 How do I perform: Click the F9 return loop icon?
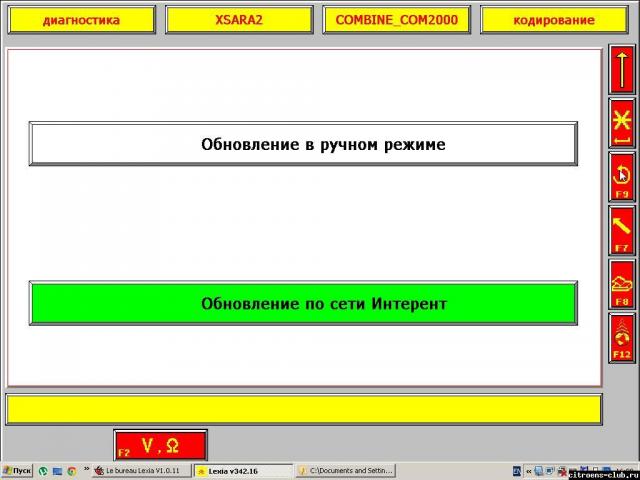click(622, 178)
